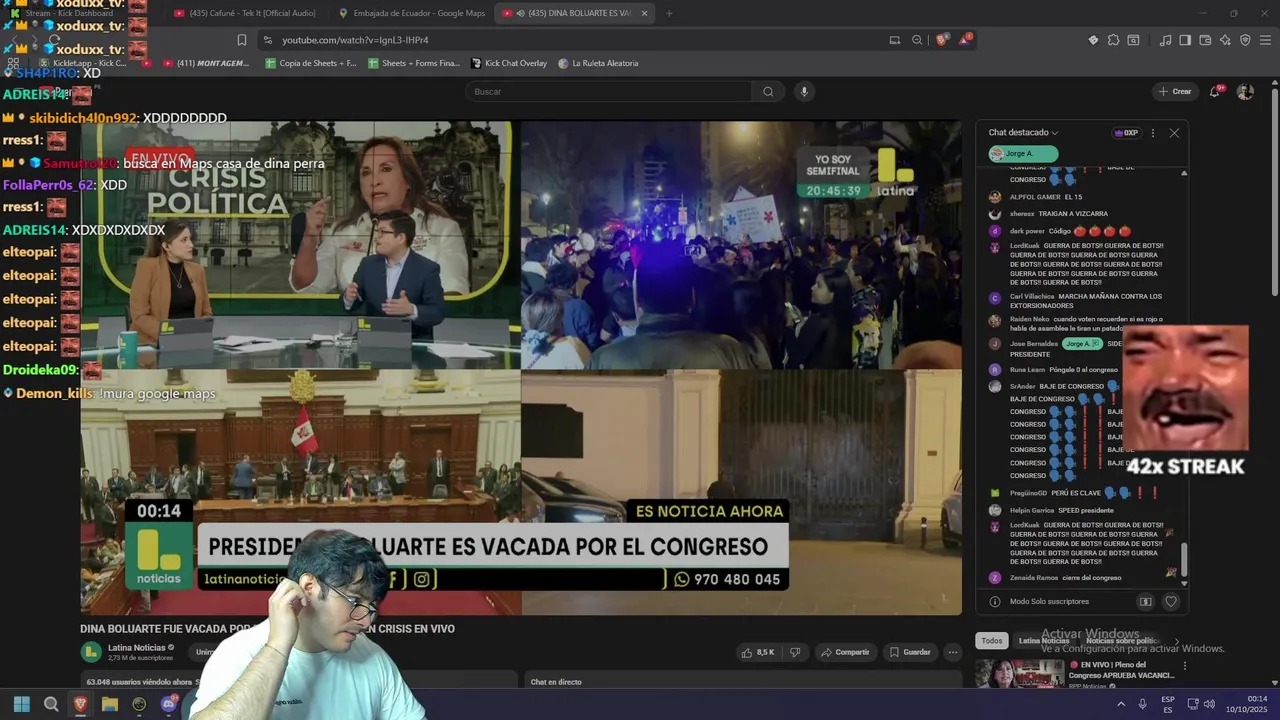Open a new browser tab with plus
Screen dimensions: 1280x720
(669, 13)
